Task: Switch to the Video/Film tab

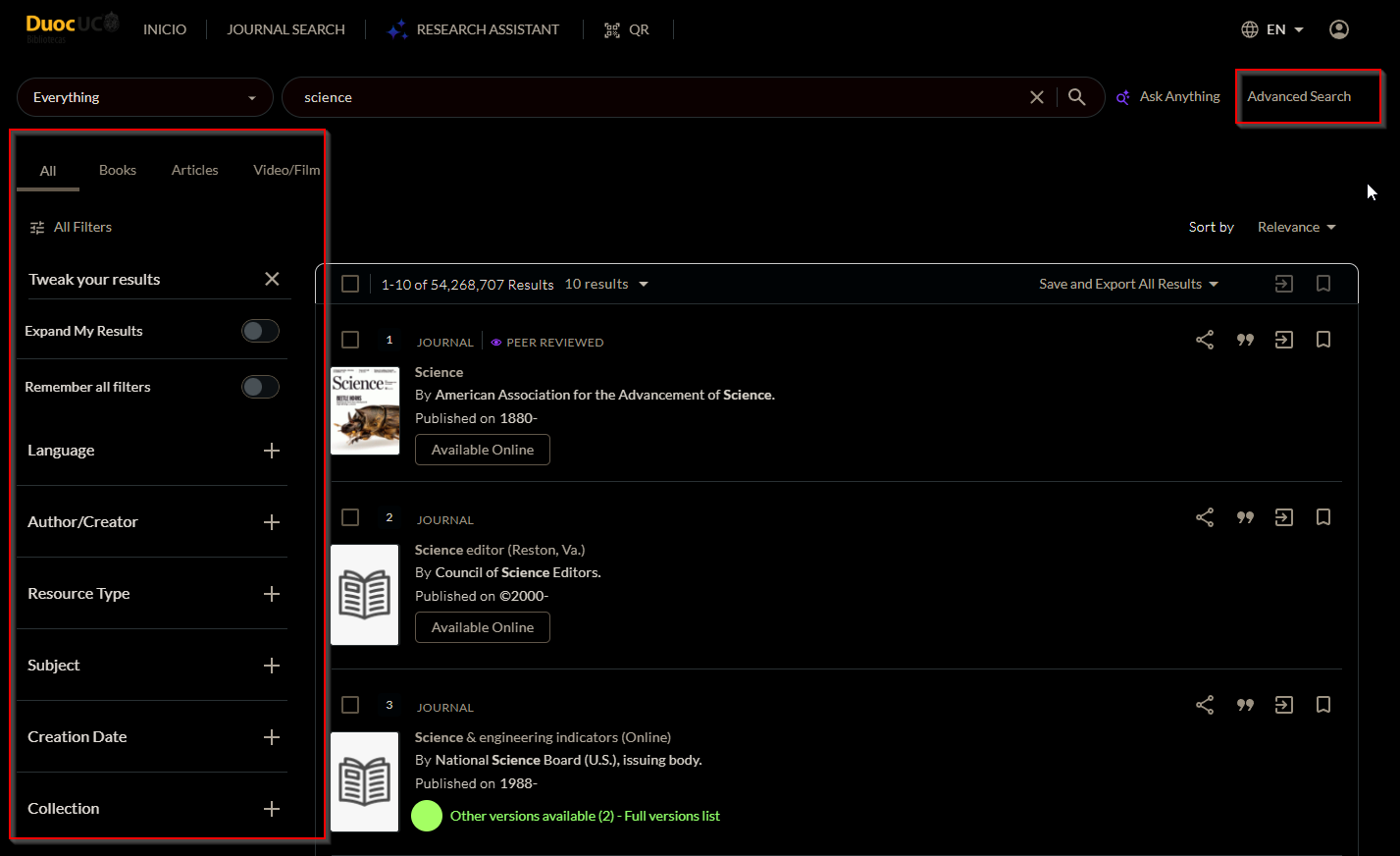Action: coord(286,170)
